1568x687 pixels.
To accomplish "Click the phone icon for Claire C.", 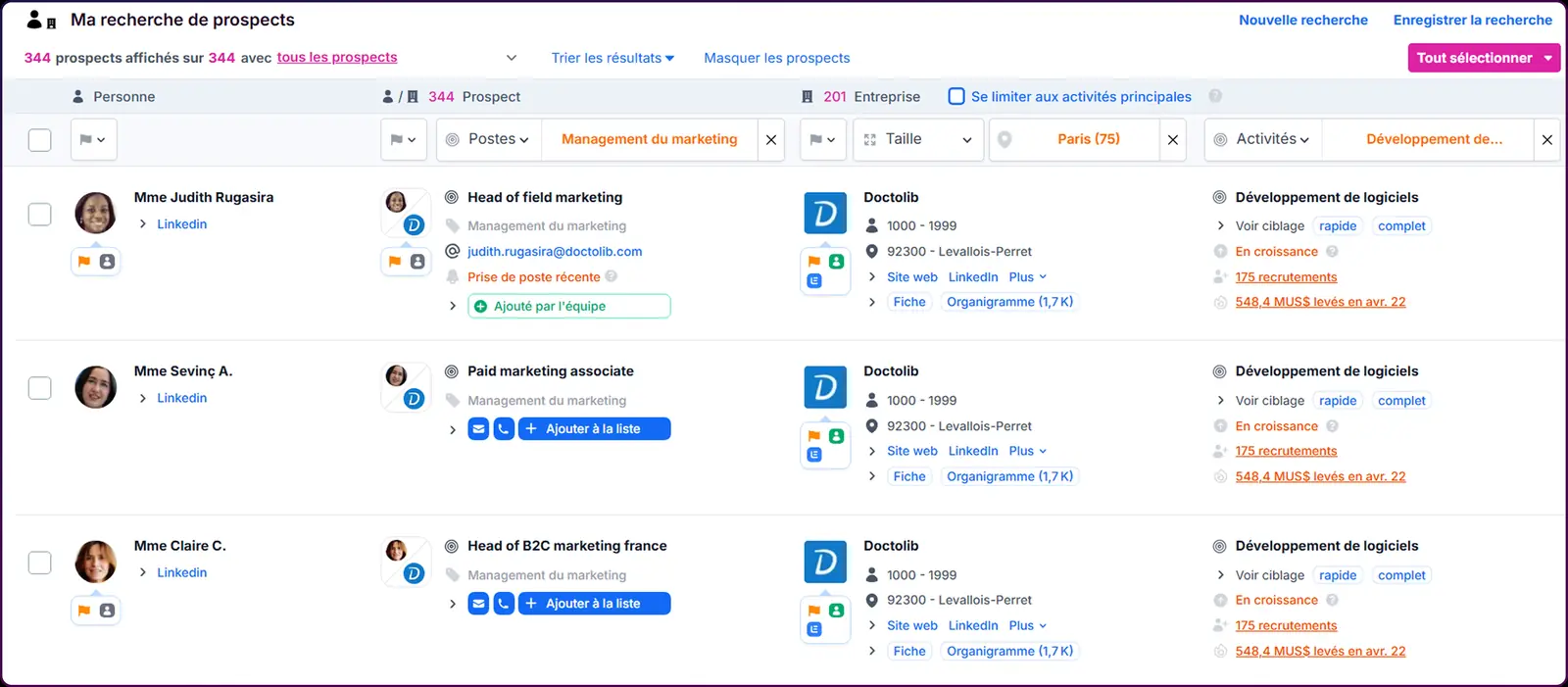I will [x=504, y=604].
